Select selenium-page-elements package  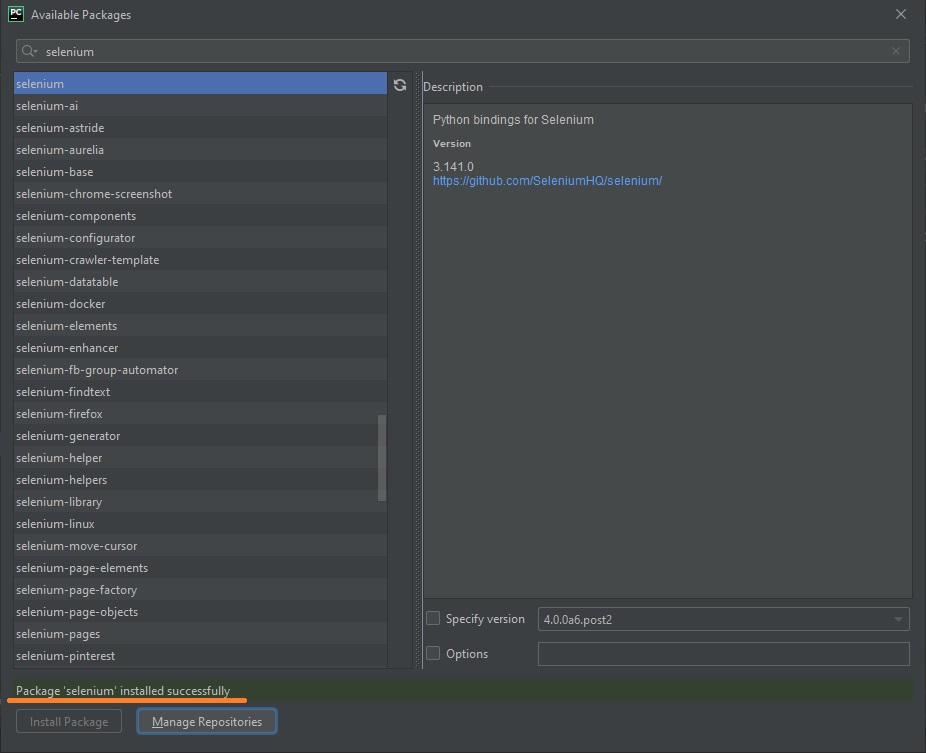(x=200, y=568)
